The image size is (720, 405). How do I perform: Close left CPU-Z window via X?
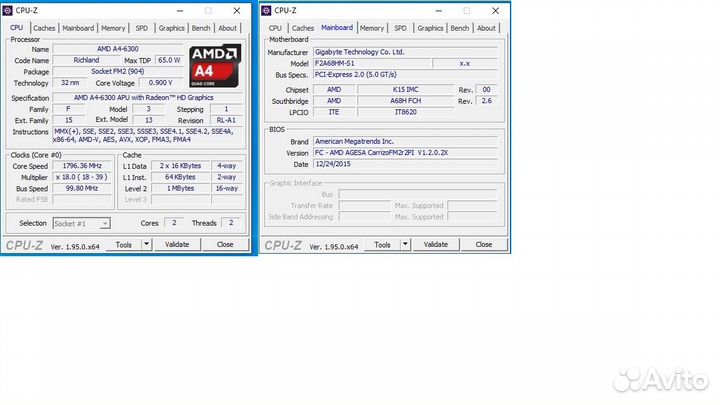point(237,11)
